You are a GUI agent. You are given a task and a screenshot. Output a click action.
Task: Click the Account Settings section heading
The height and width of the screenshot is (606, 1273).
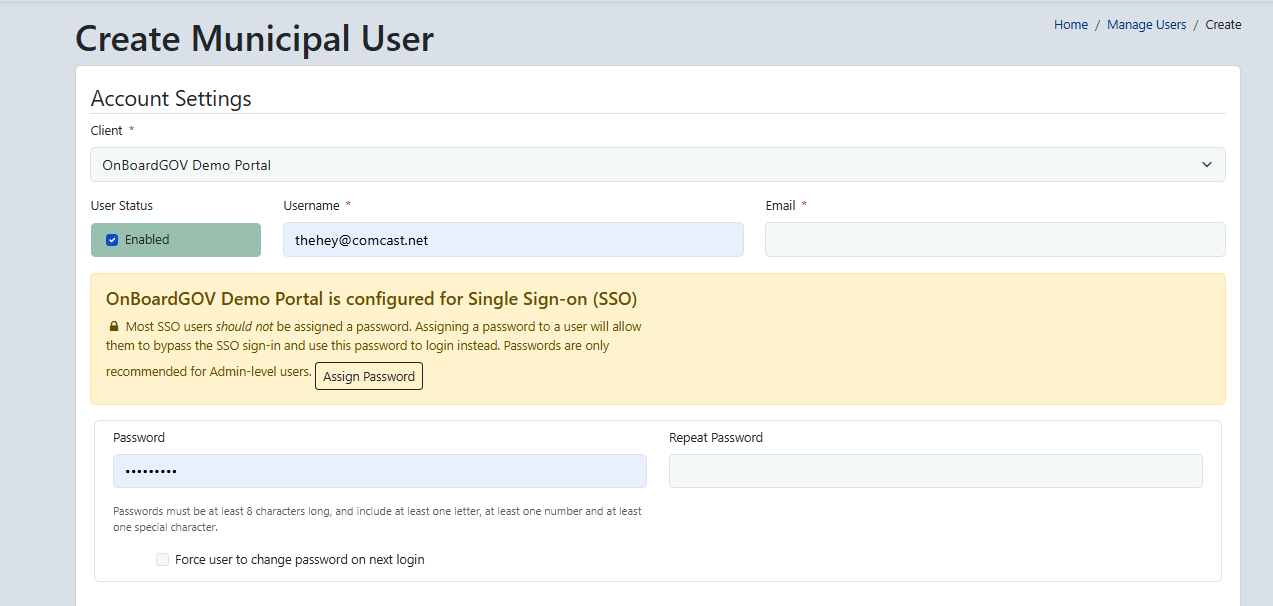tap(171, 98)
